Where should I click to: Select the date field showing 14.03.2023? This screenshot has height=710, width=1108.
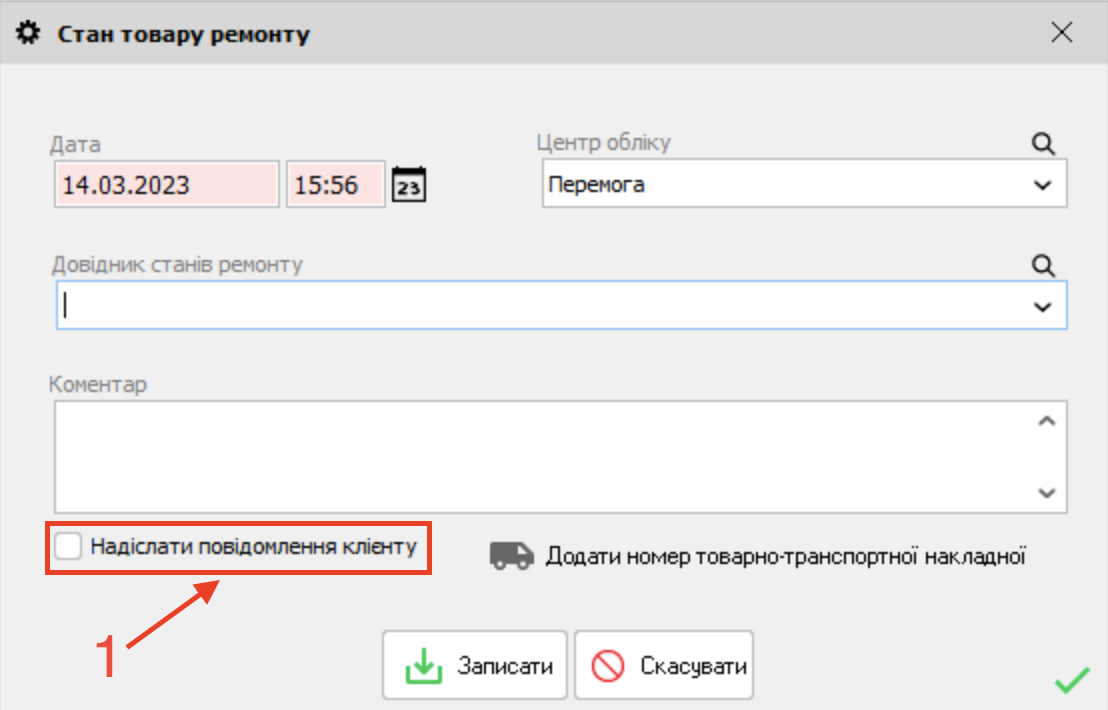pyautogui.click(x=166, y=185)
